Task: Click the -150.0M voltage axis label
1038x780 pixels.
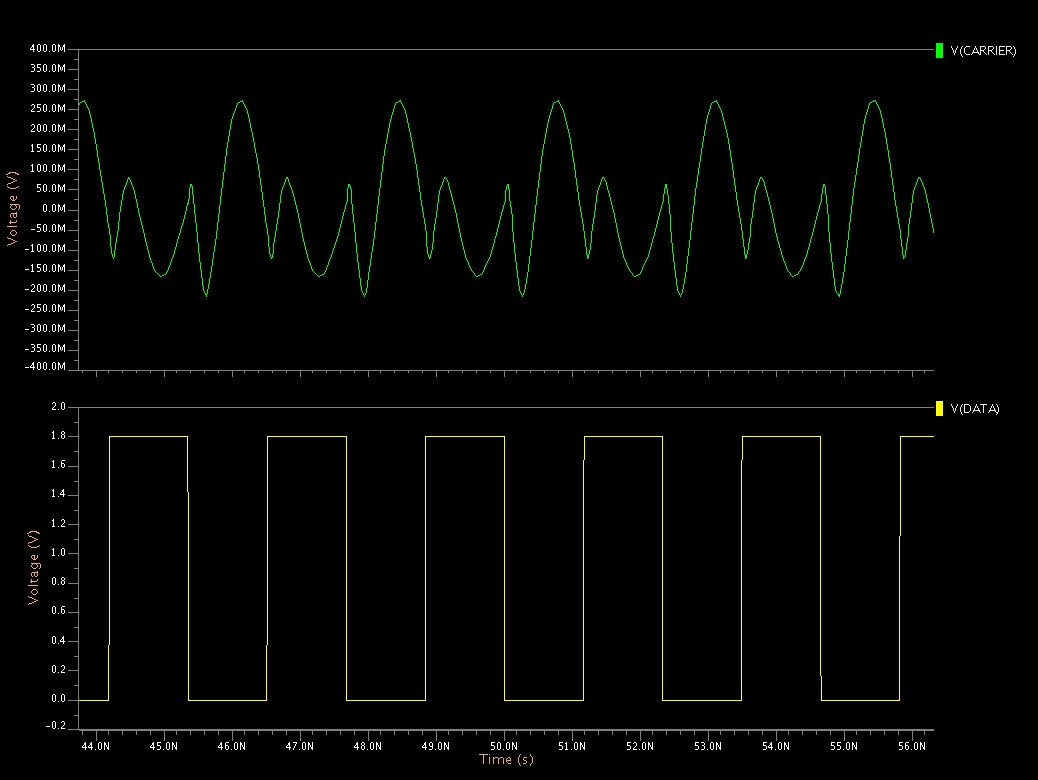Action: point(45,268)
